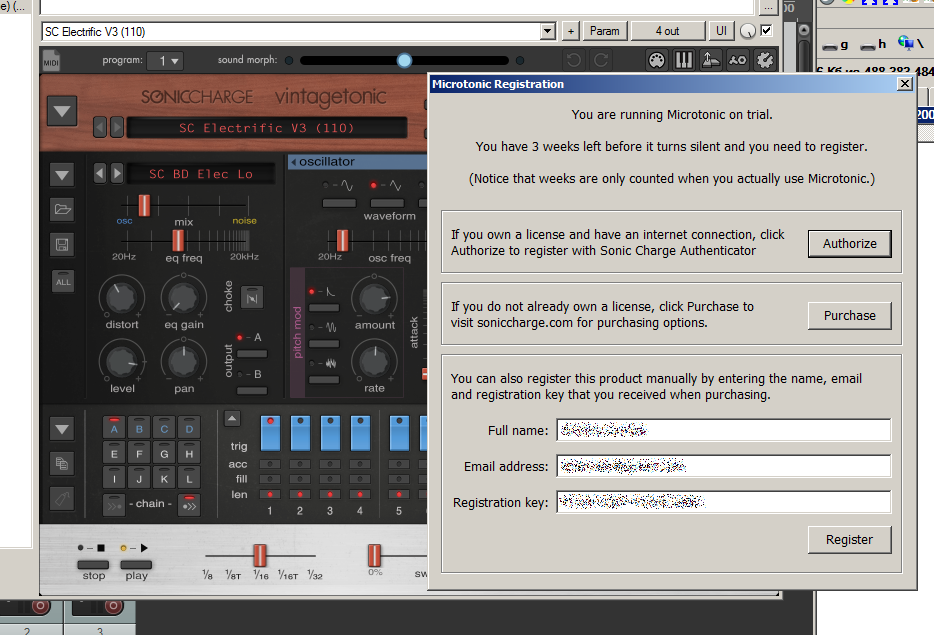The height and width of the screenshot is (635, 934).
Task: Select the triangle waveform button in oscillator
Action: [387, 203]
